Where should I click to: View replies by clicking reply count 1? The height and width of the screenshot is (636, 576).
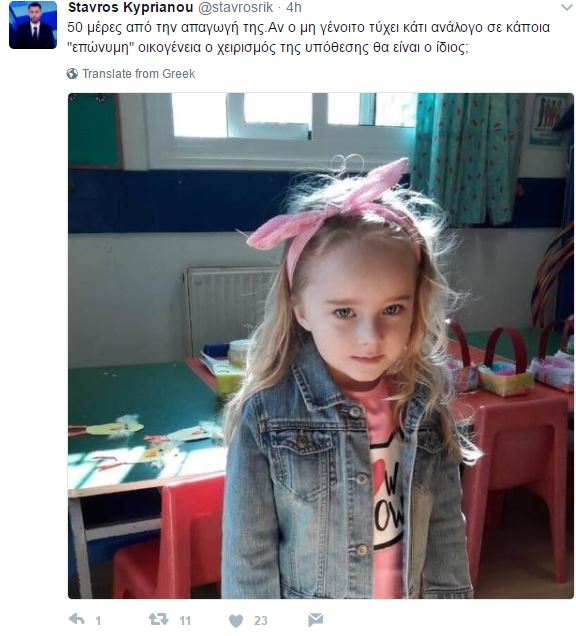pyautogui.click(x=98, y=621)
